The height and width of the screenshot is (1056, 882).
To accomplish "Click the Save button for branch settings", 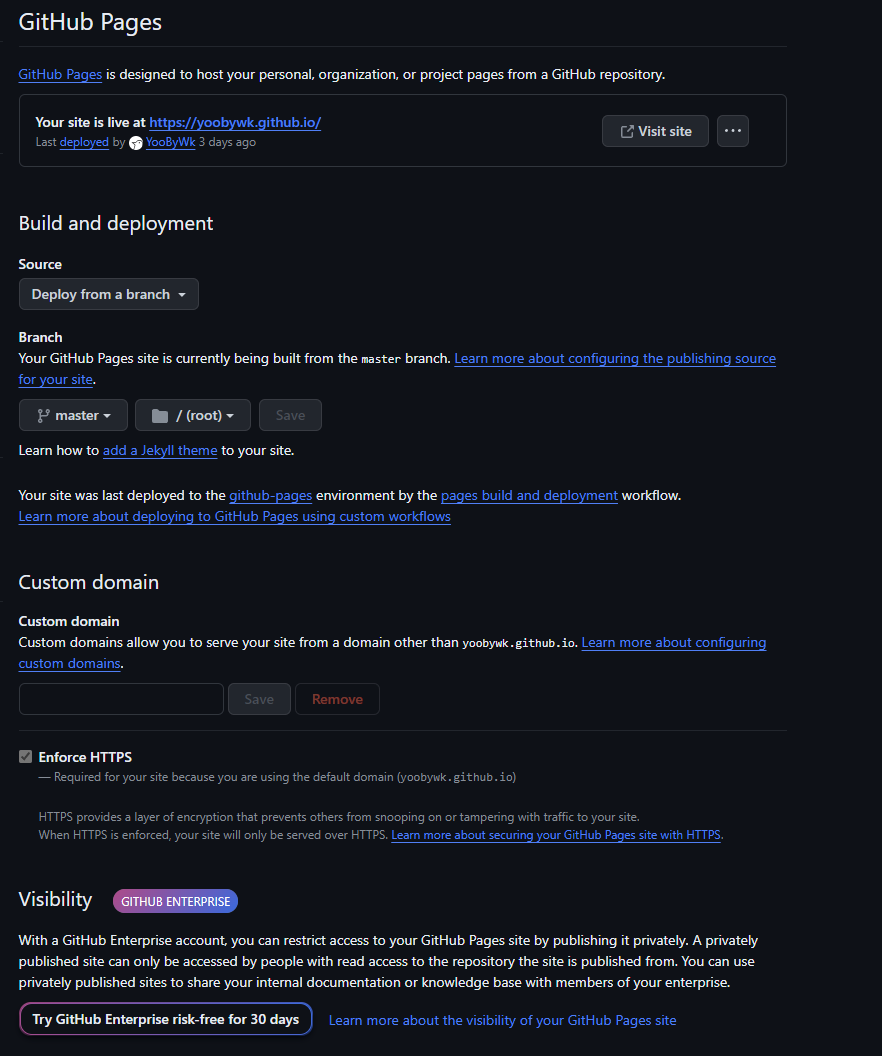I will coord(290,416).
